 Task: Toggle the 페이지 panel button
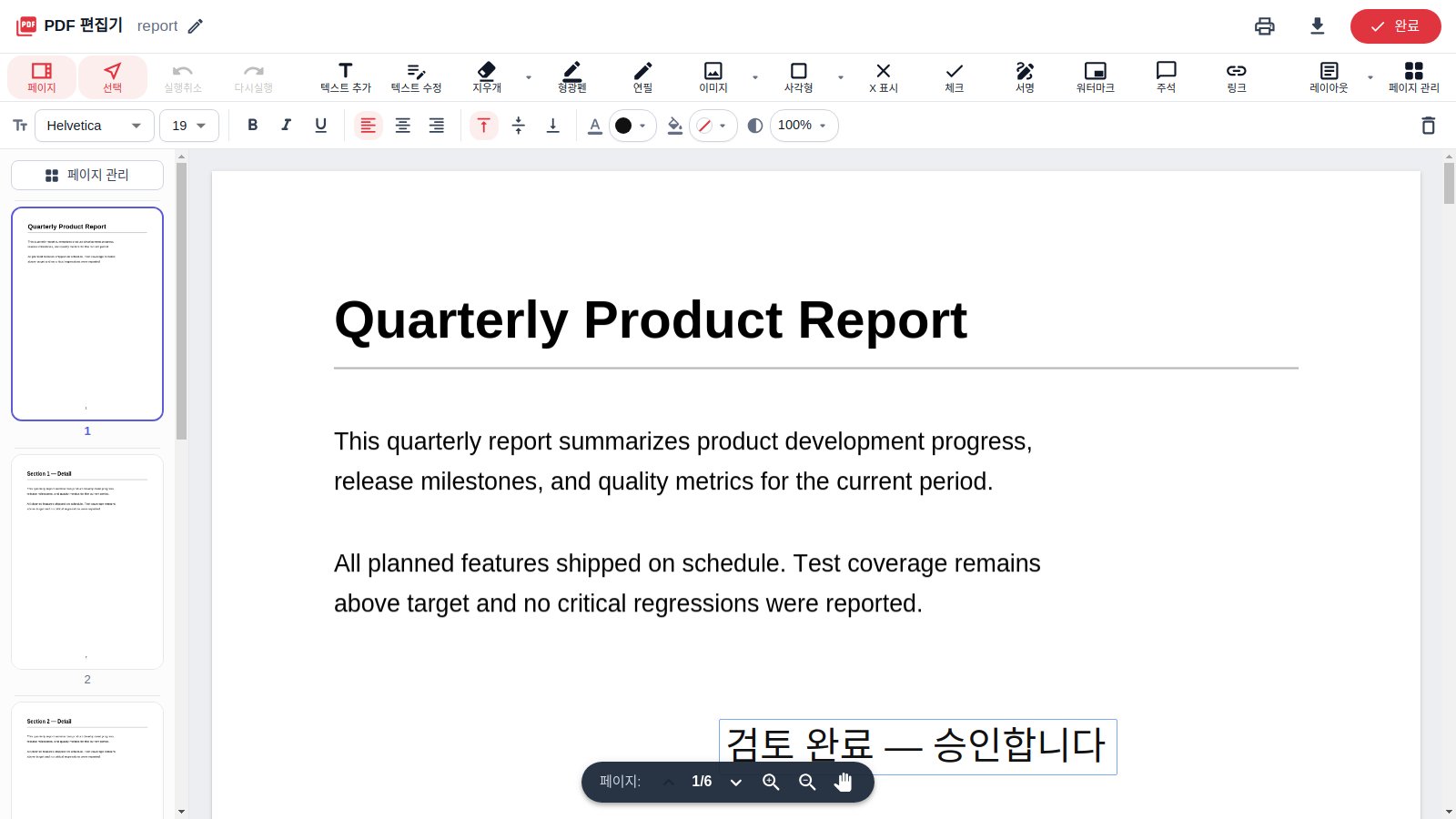(42, 77)
